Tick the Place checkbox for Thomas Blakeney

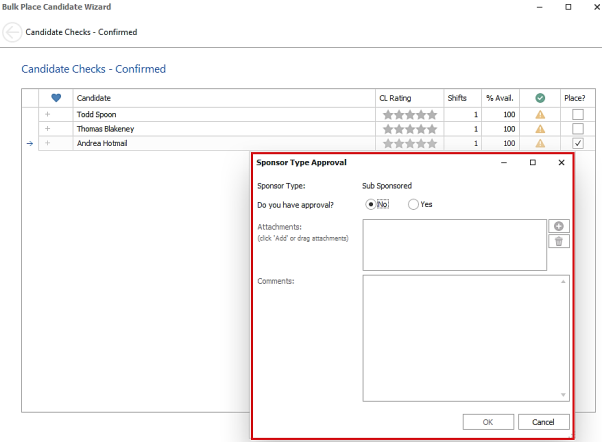[577, 129]
